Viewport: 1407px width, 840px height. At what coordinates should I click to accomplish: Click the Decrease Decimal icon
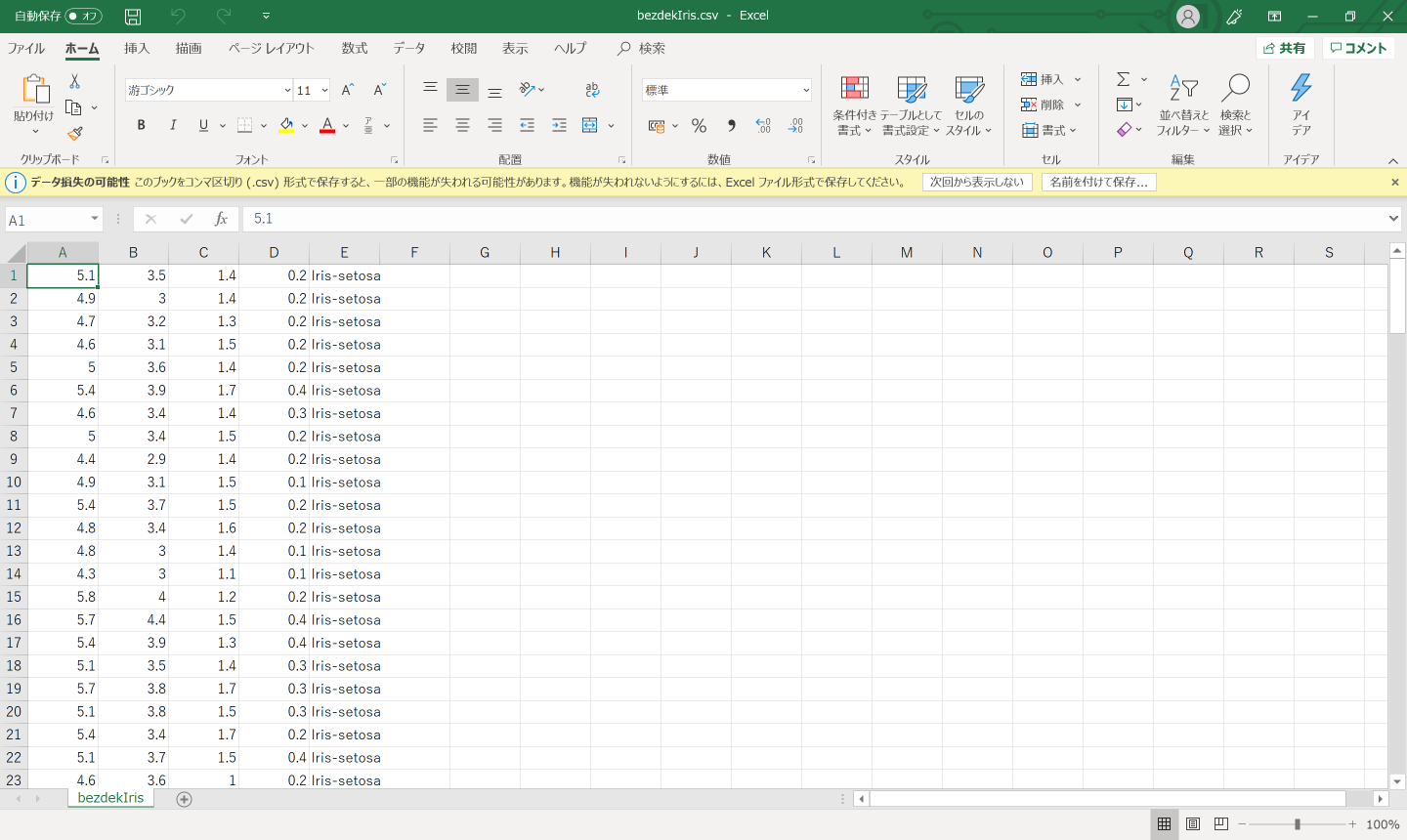pyautogui.click(x=795, y=125)
